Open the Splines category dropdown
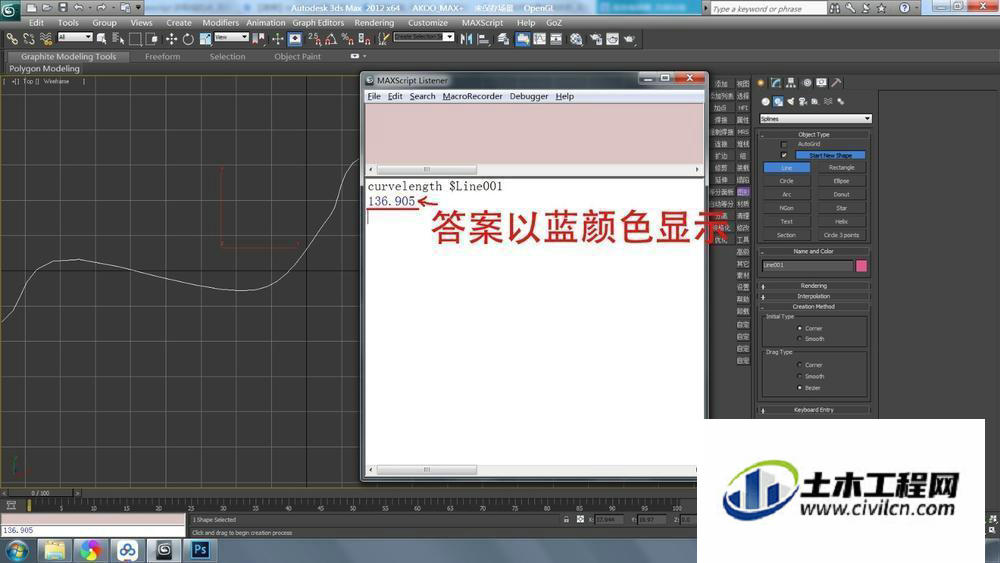 (x=815, y=119)
